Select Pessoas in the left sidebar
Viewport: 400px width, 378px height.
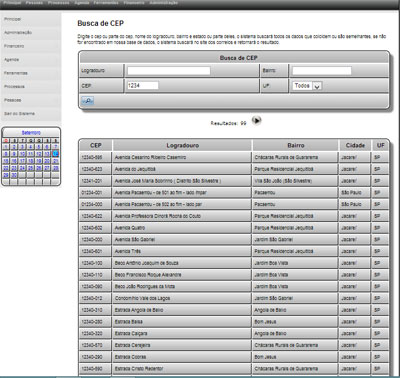31,100
